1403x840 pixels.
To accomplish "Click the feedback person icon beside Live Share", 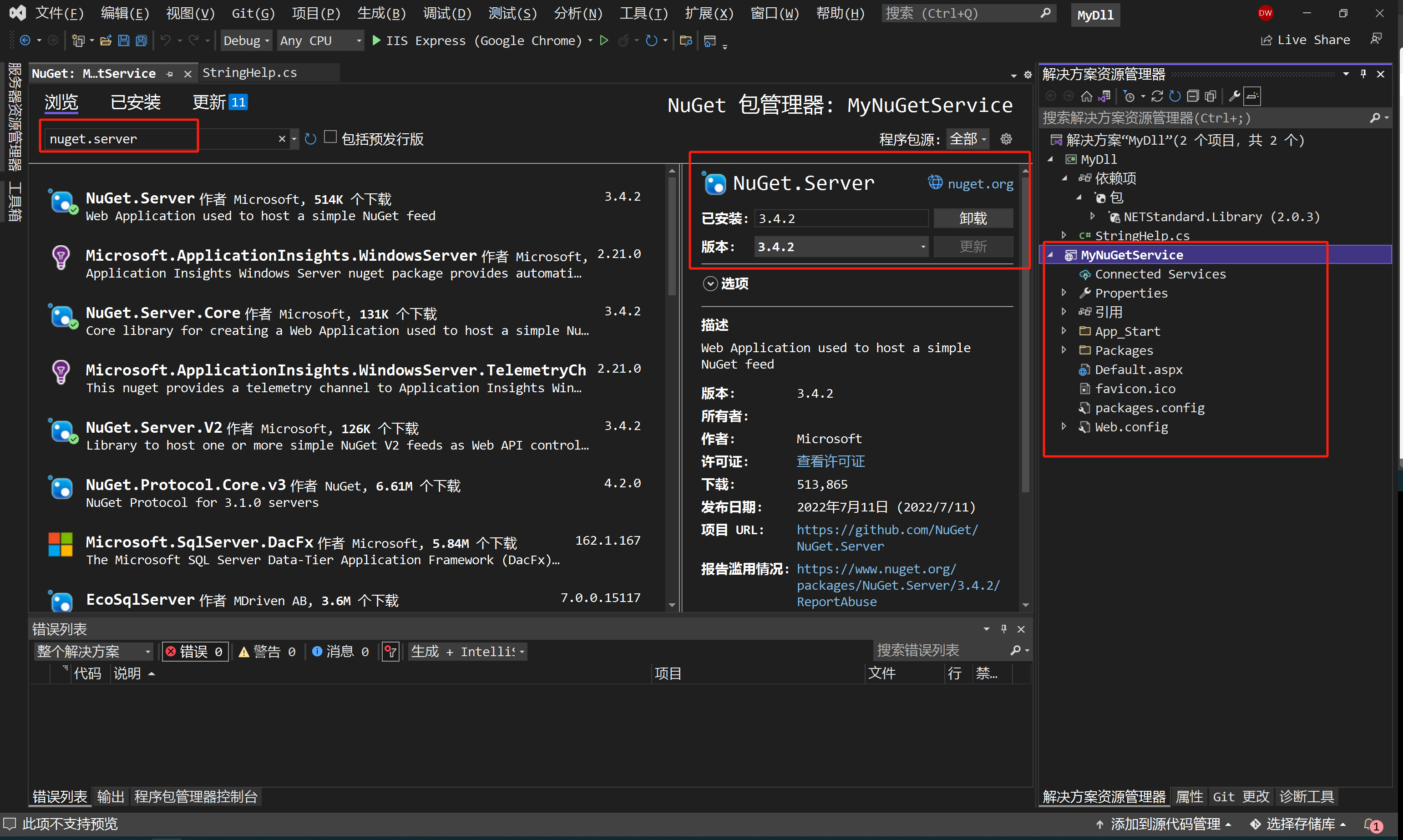I will coord(1377,39).
